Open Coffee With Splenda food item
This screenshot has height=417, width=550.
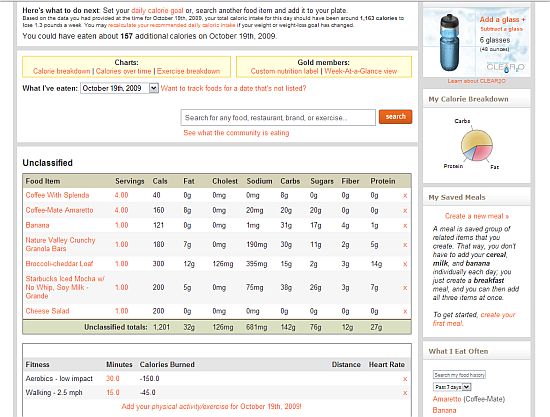click(x=57, y=195)
